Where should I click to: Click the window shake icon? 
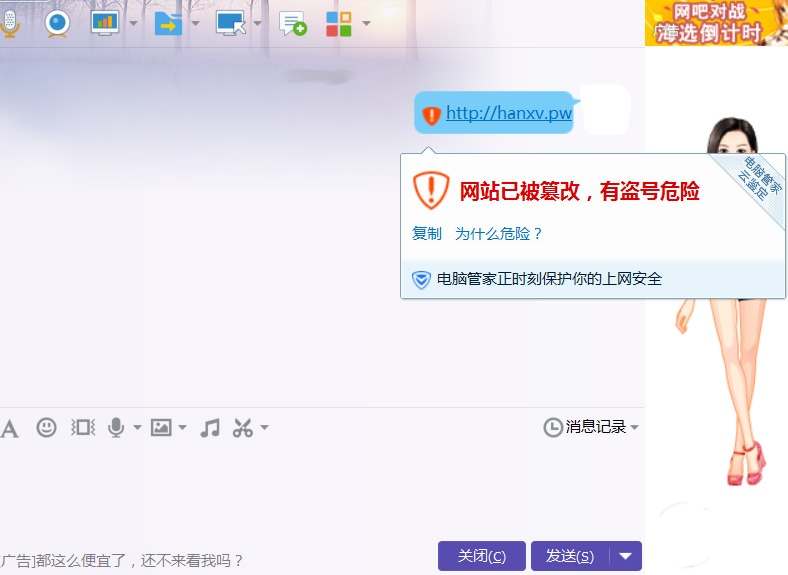[83, 428]
